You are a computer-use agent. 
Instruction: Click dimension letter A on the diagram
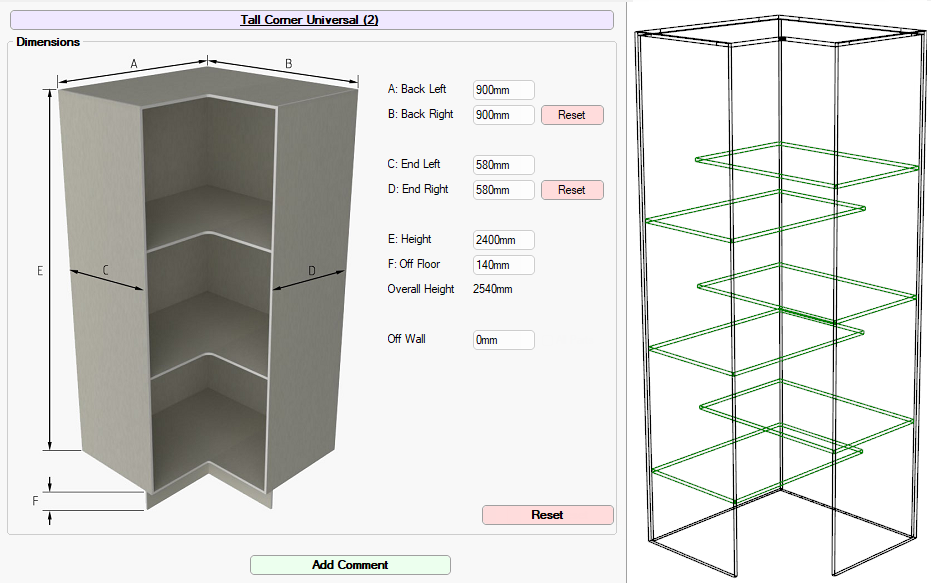click(x=134, y=64)
